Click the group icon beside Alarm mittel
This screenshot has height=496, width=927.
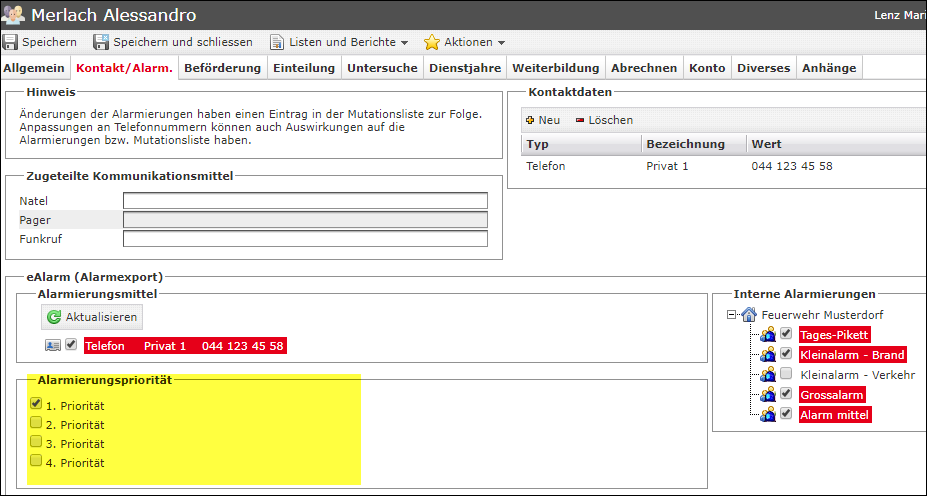tap(767, 414)
